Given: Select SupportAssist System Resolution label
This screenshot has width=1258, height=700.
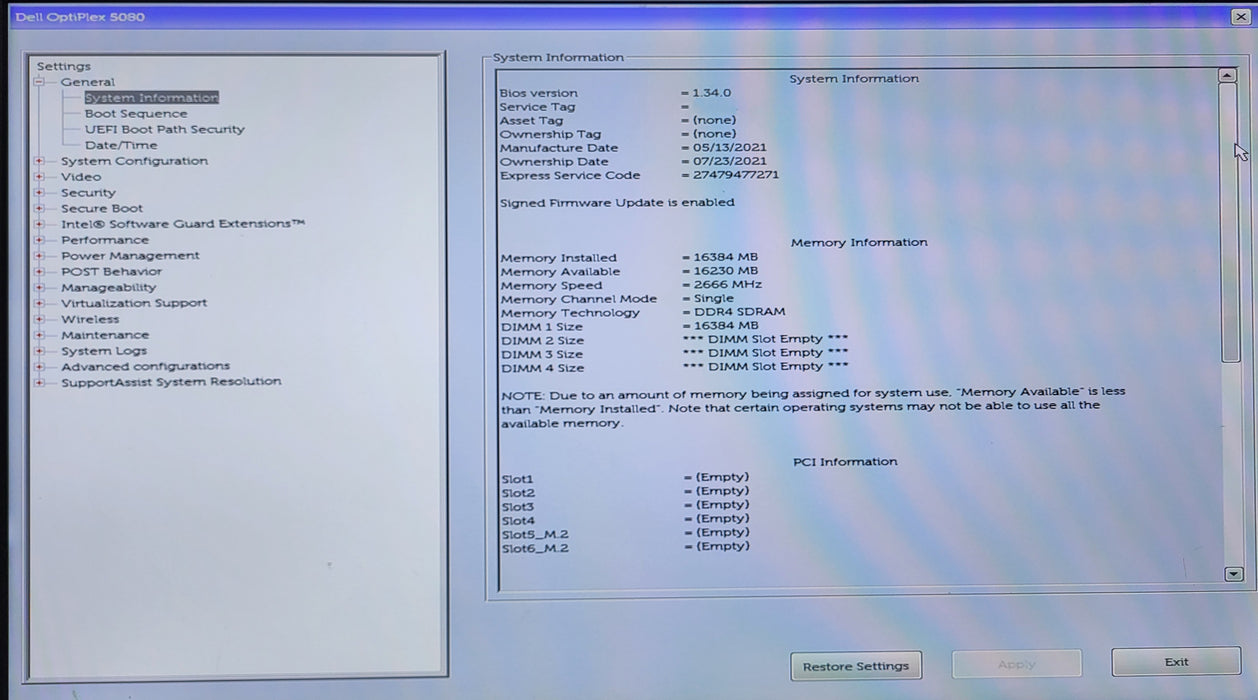Looking at the screenshot, I should pyautogui.click(x=171, y=382).
